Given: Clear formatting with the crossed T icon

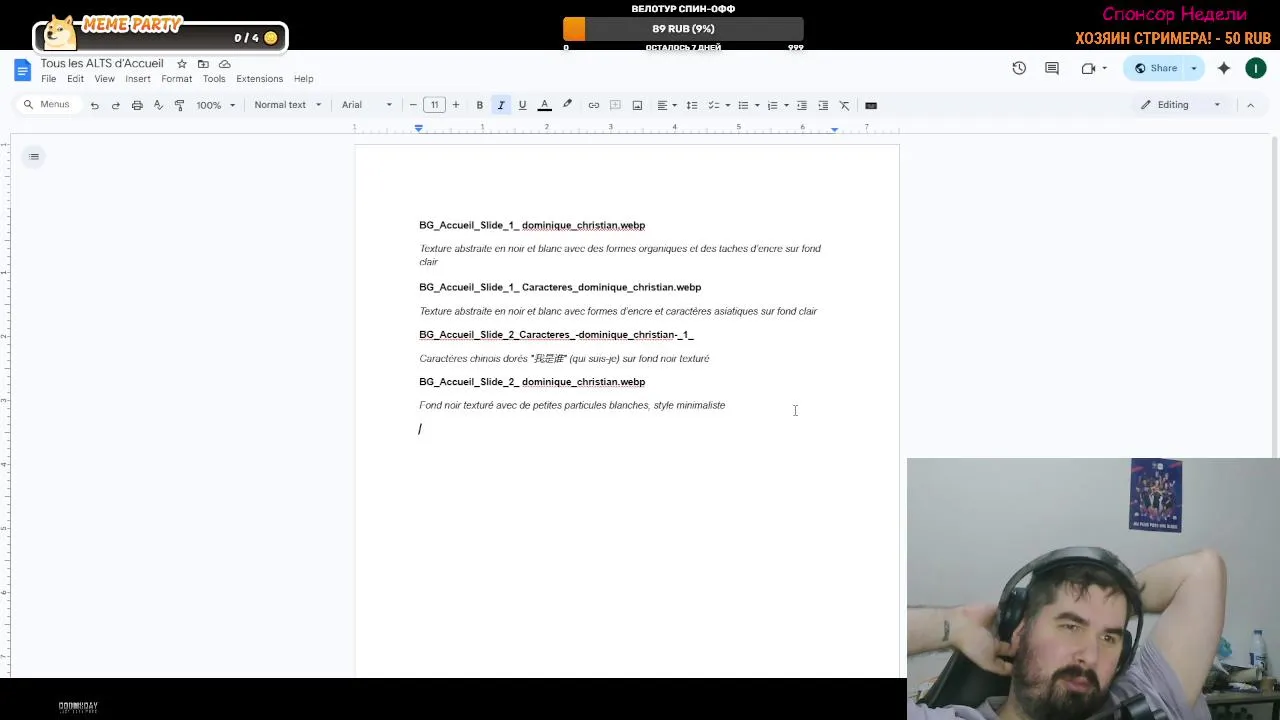Looking at the screenshot, I should click(x=844, y=105).
